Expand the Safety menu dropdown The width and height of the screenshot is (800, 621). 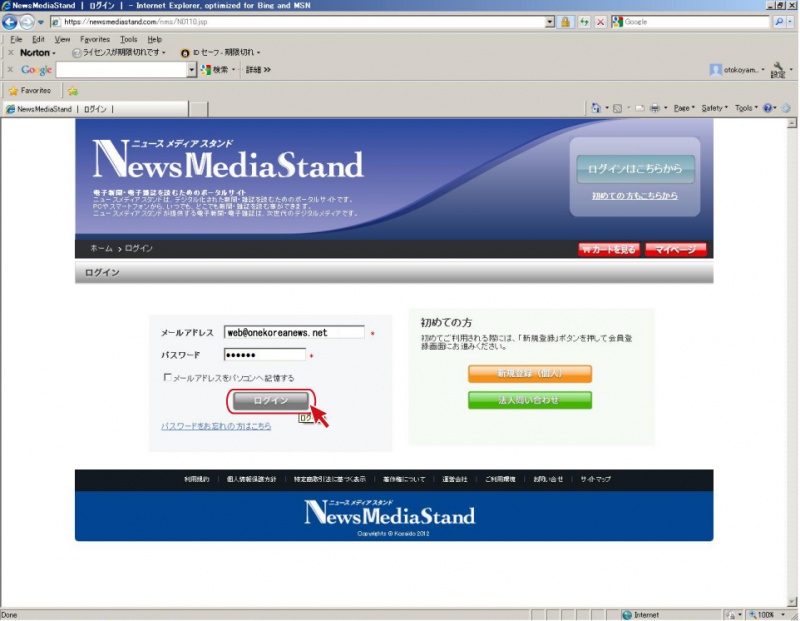point(714,108)
